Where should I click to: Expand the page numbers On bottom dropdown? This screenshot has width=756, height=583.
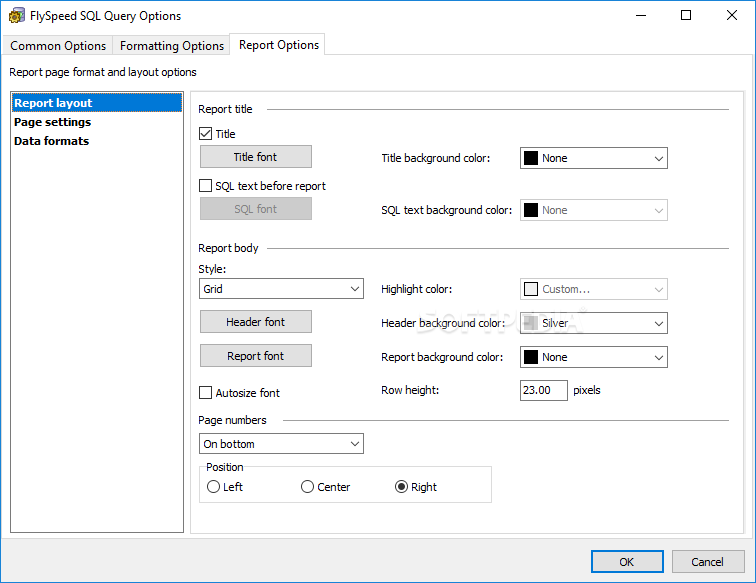(x=281, y=443)
